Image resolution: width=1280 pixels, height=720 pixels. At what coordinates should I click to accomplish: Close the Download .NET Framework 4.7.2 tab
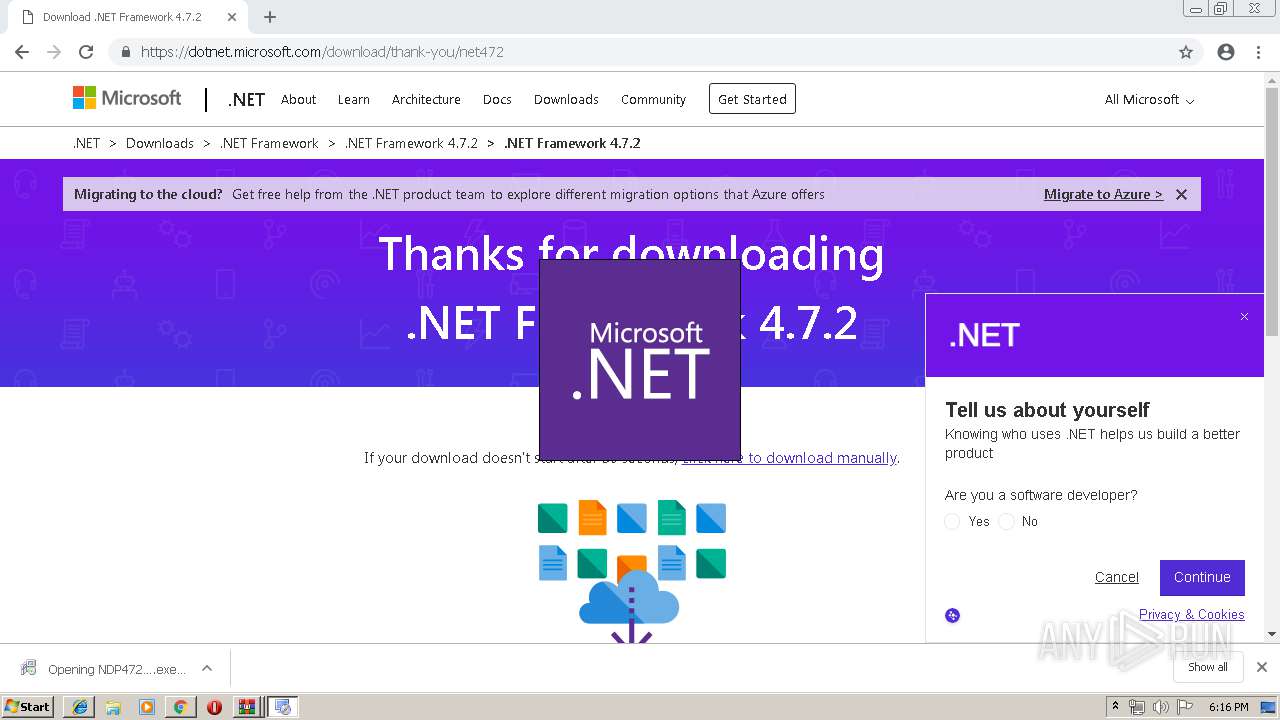click(232, 17)
